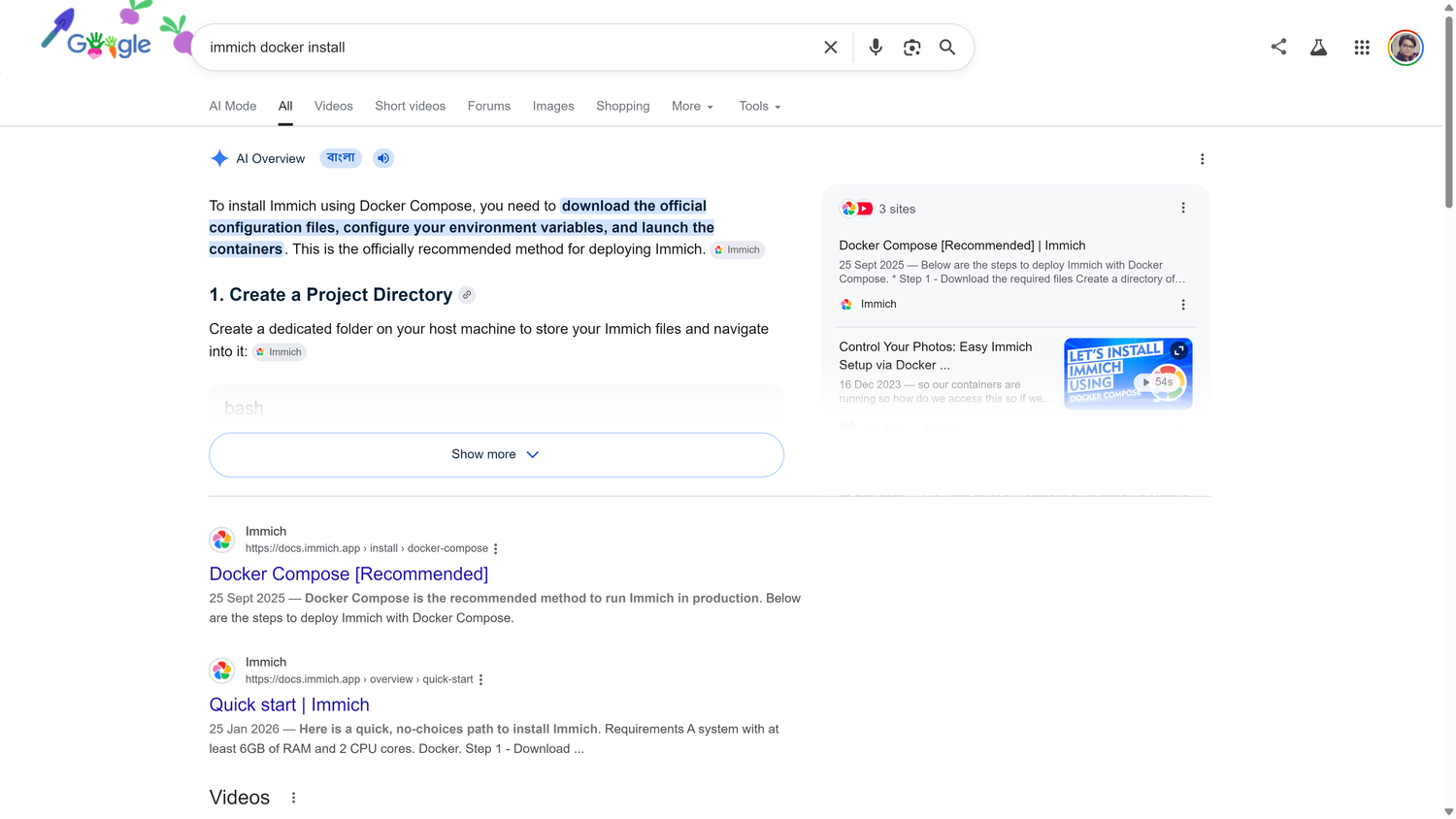Listen to AI Overview speaker icon
Viewport: 1456px width, 819px height.
coord(383,158)
